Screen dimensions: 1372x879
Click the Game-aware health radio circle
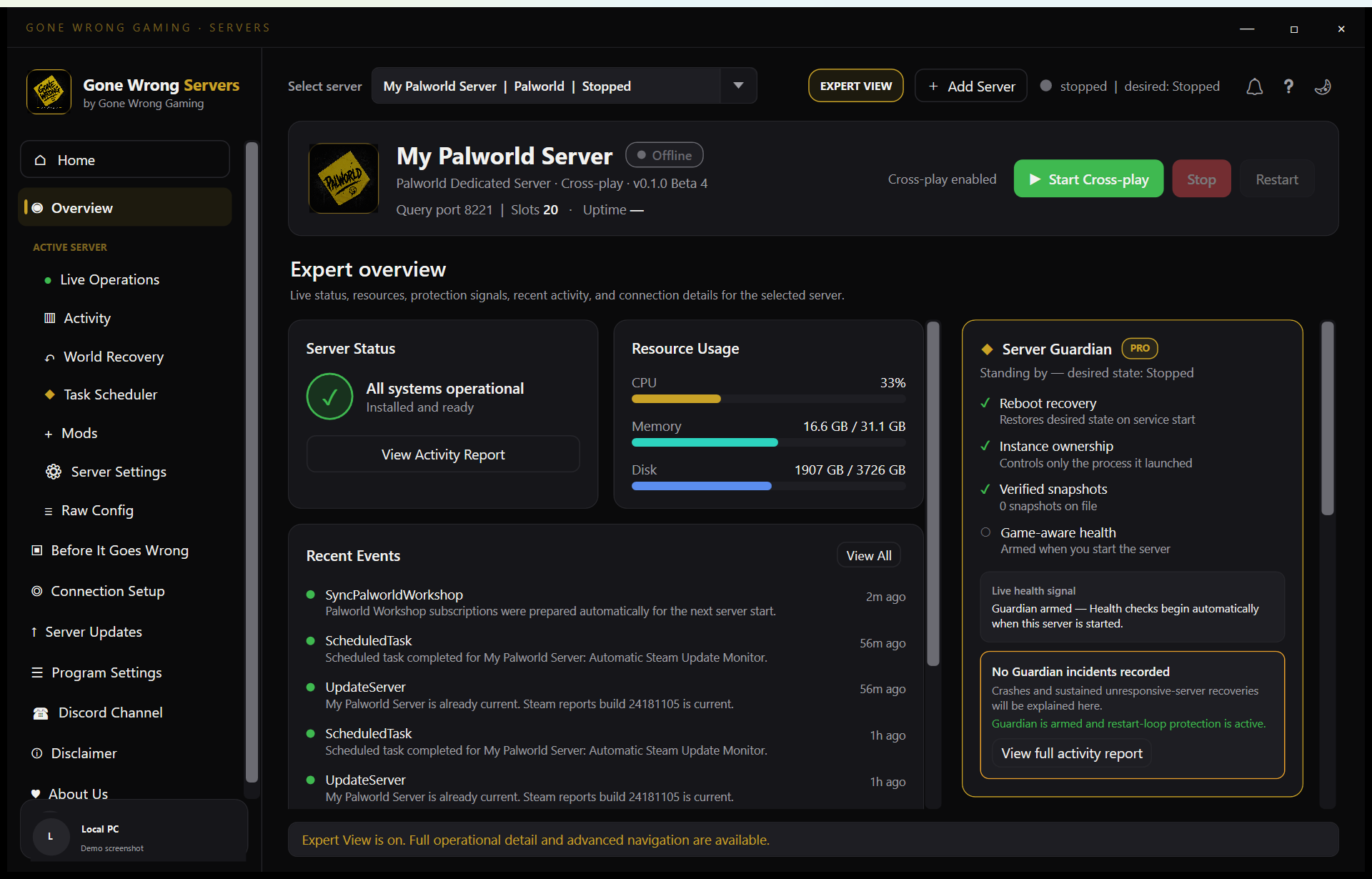pos(985,532)
